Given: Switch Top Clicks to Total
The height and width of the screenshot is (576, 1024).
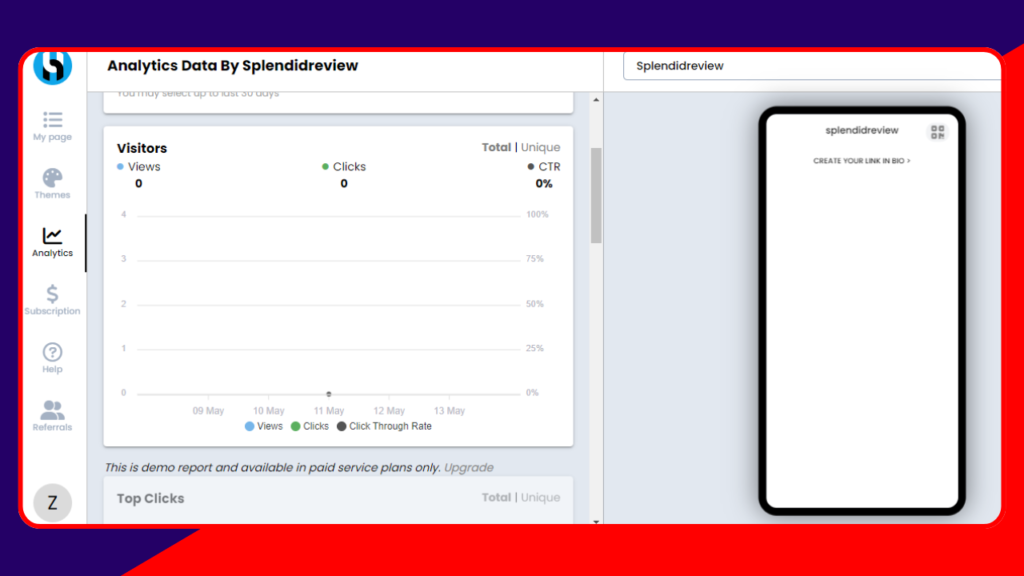Looking at the screenshot, I should [496, 498].
